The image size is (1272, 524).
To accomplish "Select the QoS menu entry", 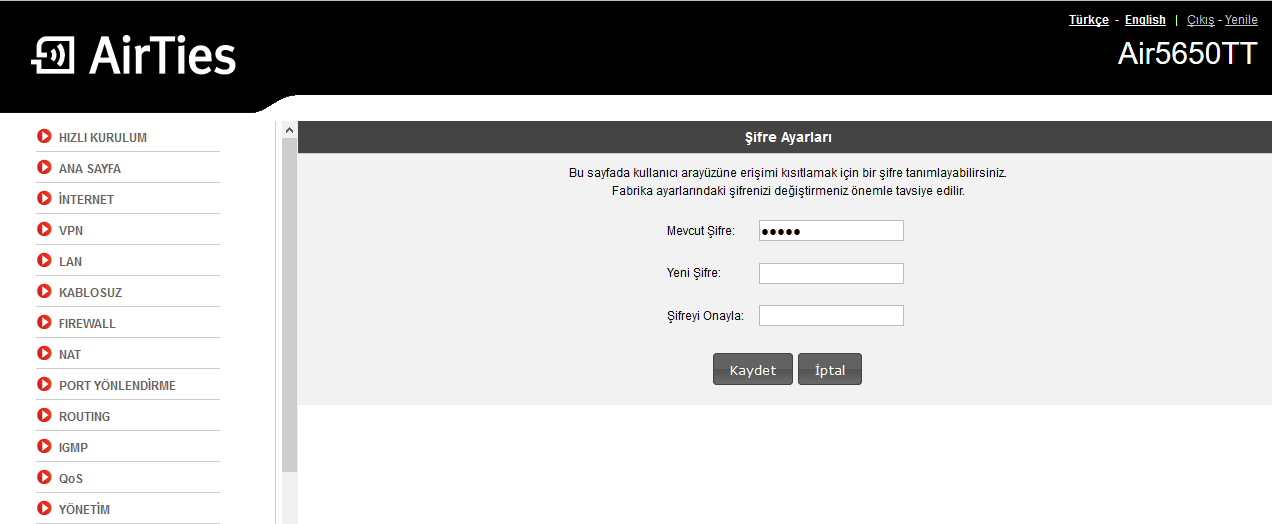I will [x=71, y=479].
